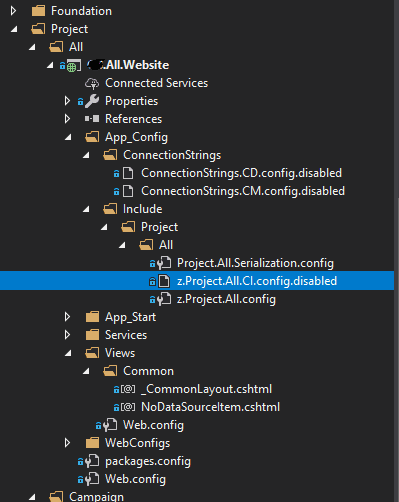Click the Campaign folder icon
The image size is (399, 502).
click(x=56, y=497)
